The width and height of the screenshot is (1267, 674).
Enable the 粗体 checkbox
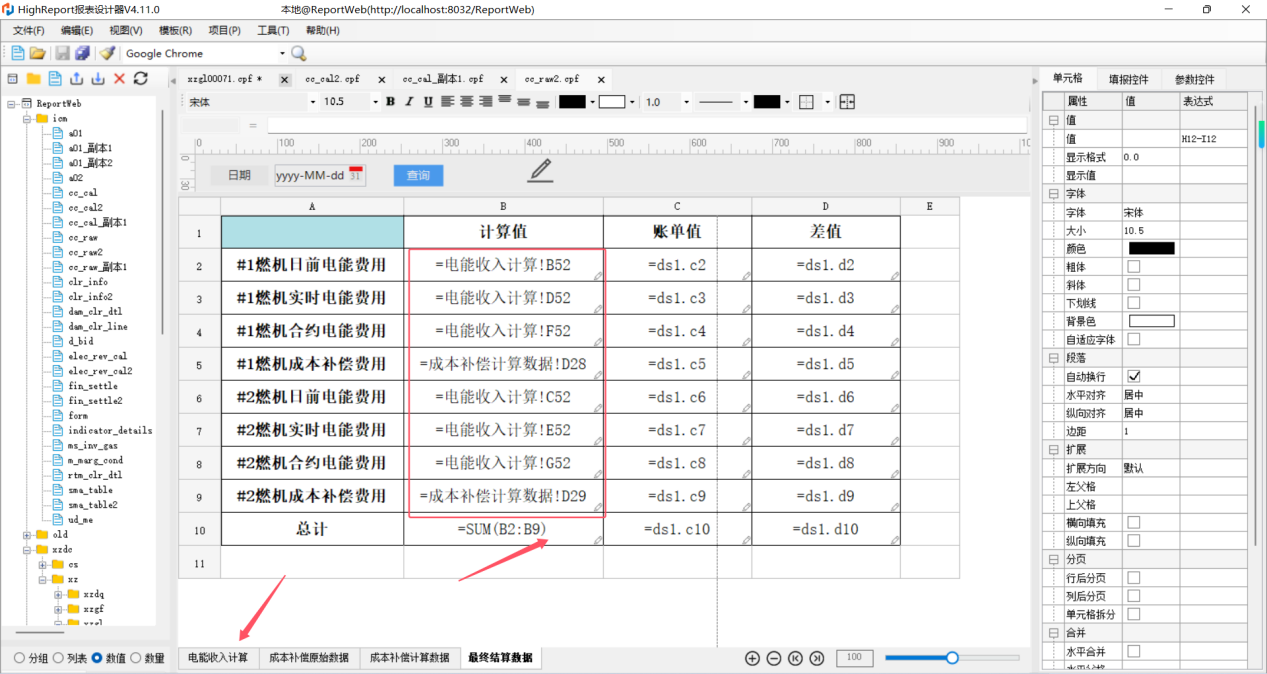point(1133,267)
